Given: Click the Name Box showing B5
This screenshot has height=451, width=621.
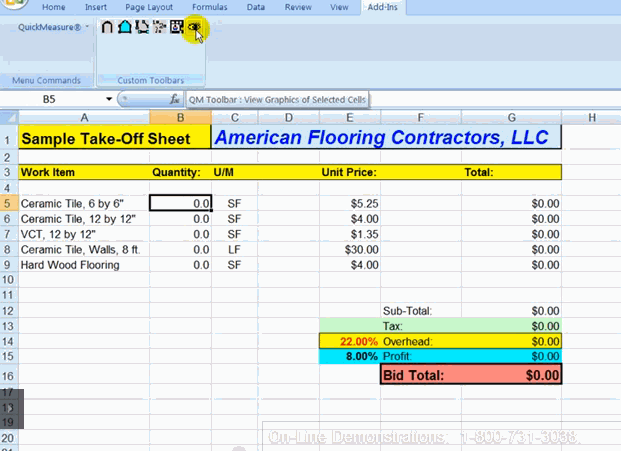Looking at the screenshot, I should [51, 99].
